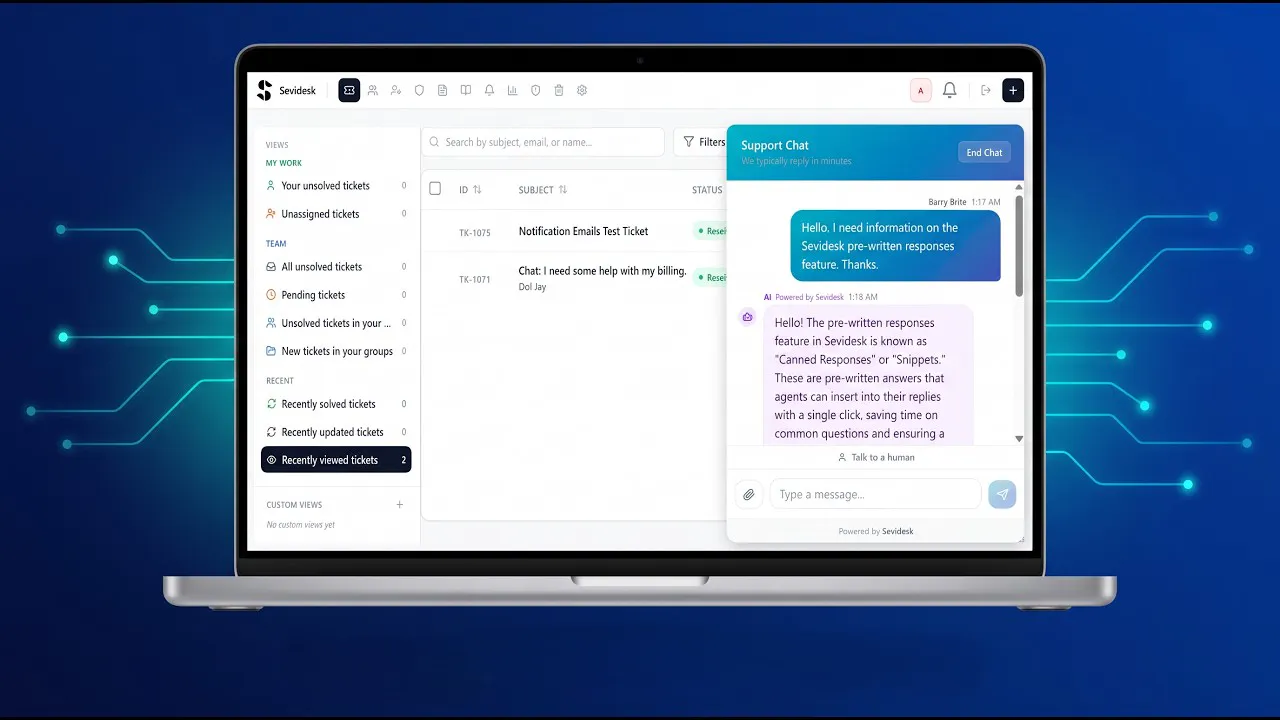1280x720 pixels.
Task: Open the document icon in top navigation
Action: point(442,90)
